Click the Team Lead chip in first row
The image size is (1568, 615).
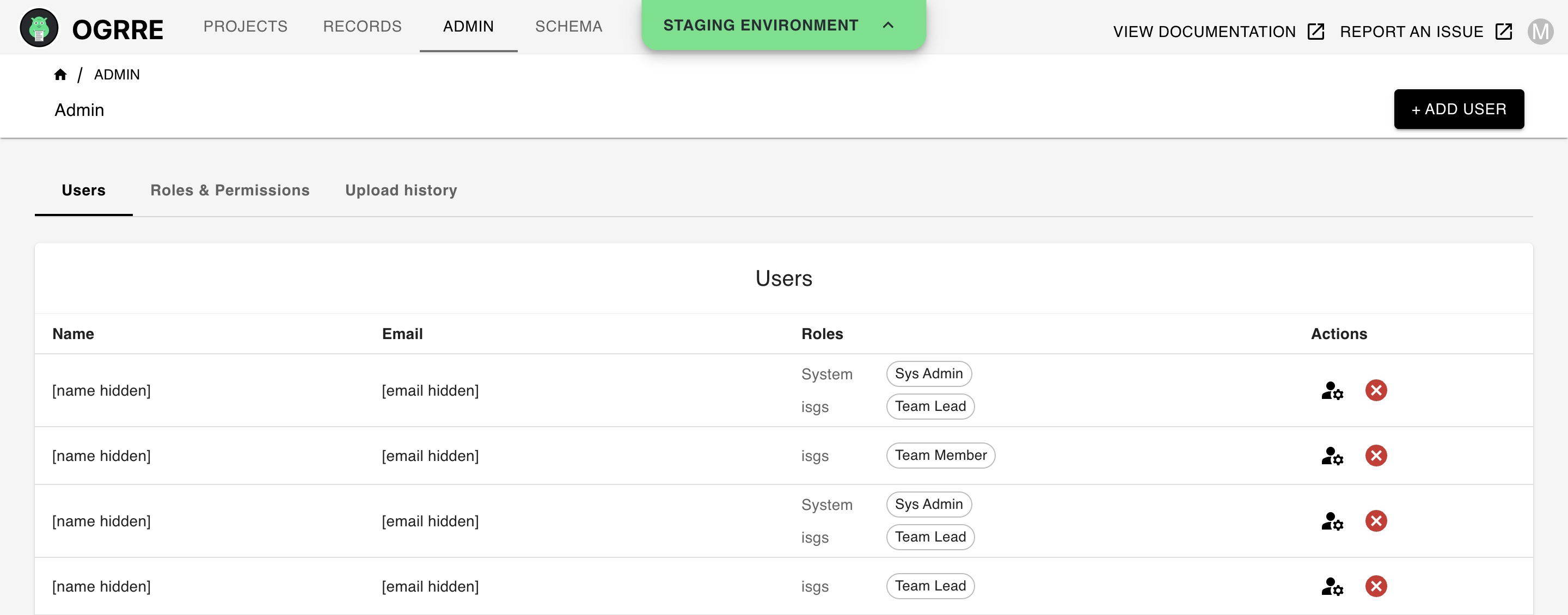coord(930,407)
